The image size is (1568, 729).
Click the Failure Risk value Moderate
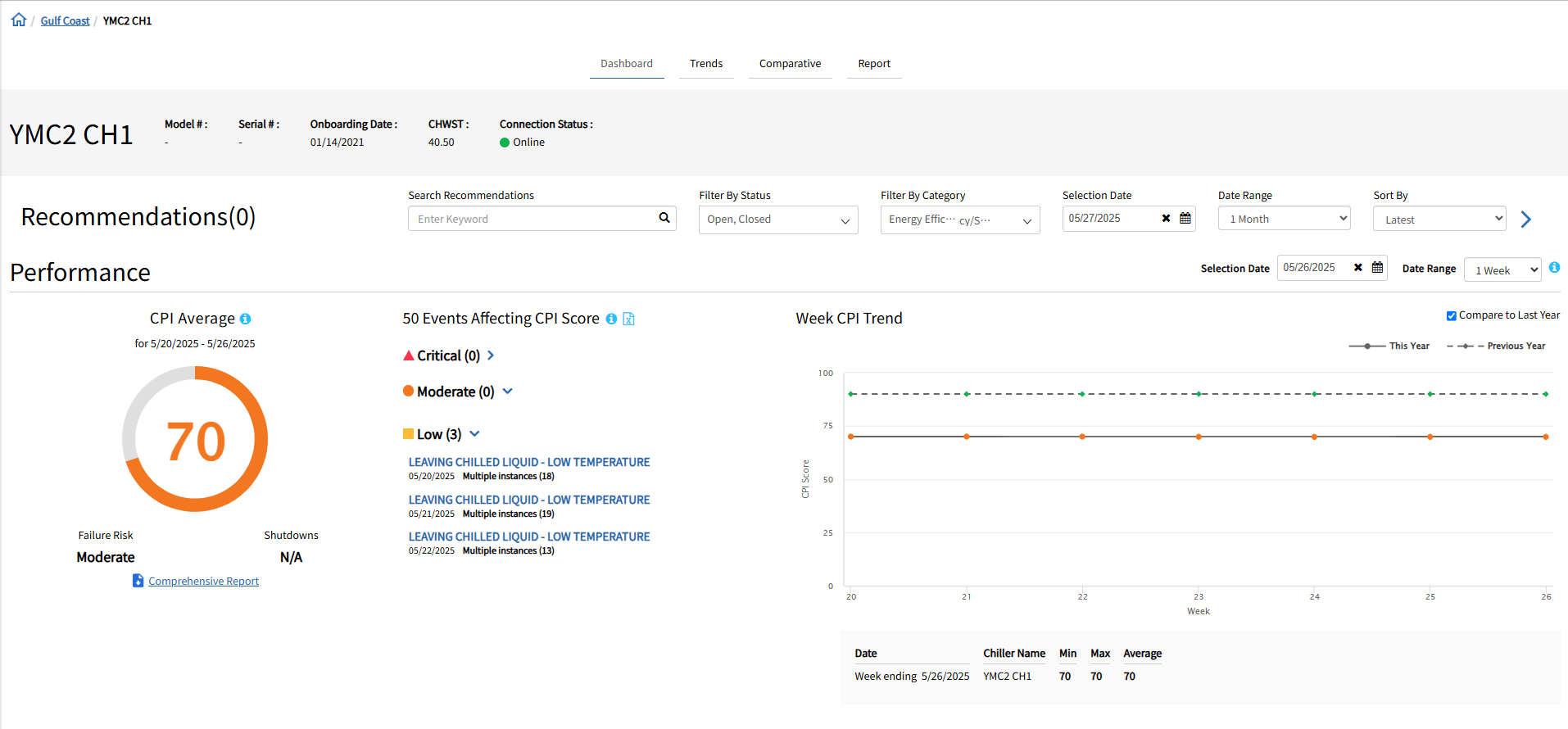pyautogui.click(x=106, y=557)
